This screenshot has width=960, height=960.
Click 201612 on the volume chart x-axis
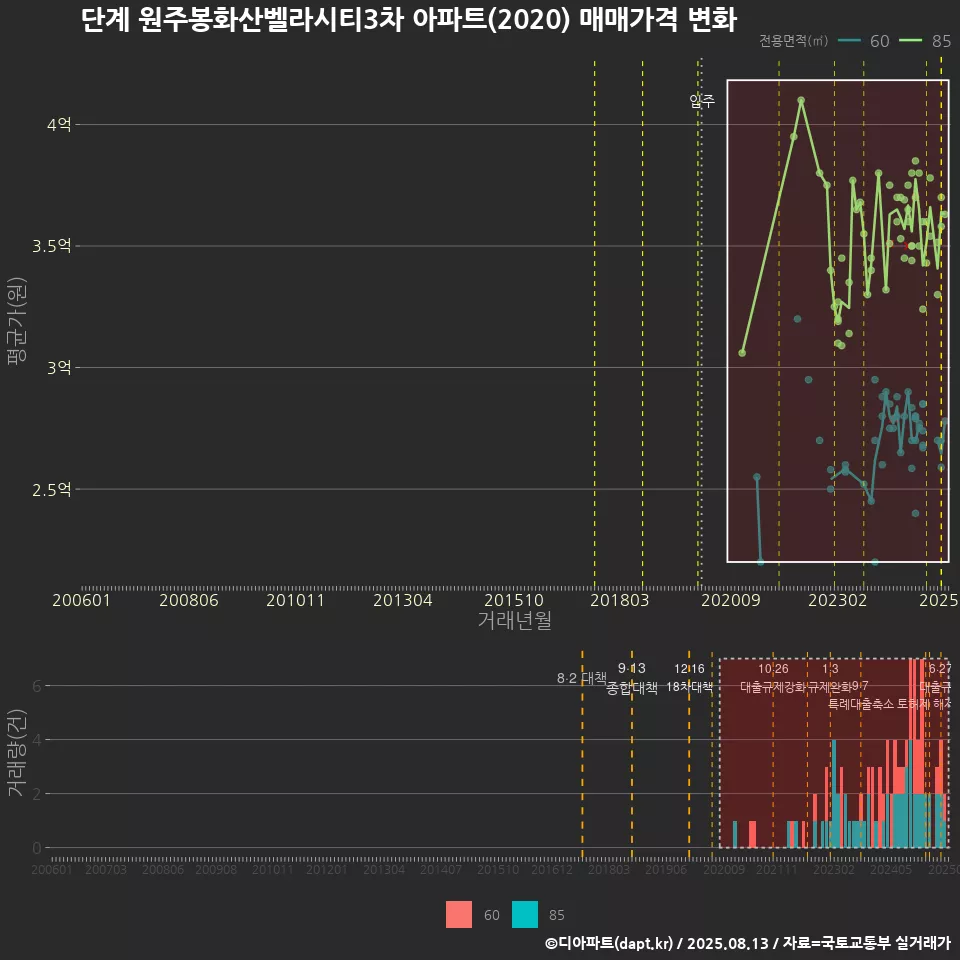coord(552,869)
